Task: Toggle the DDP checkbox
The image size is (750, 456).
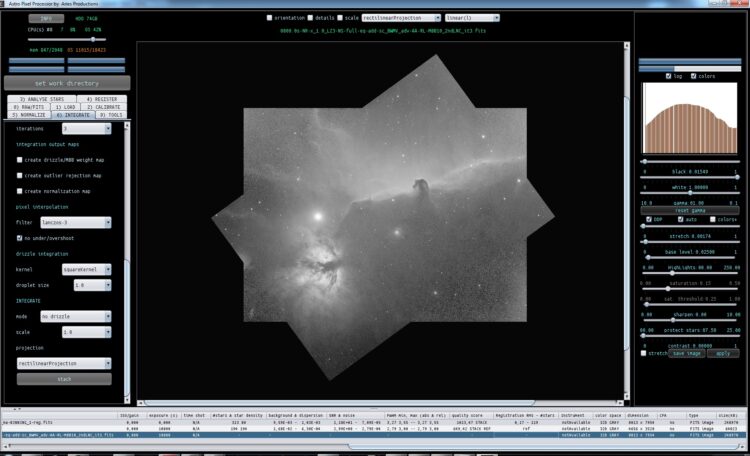Action: click(x=649, y=219)
